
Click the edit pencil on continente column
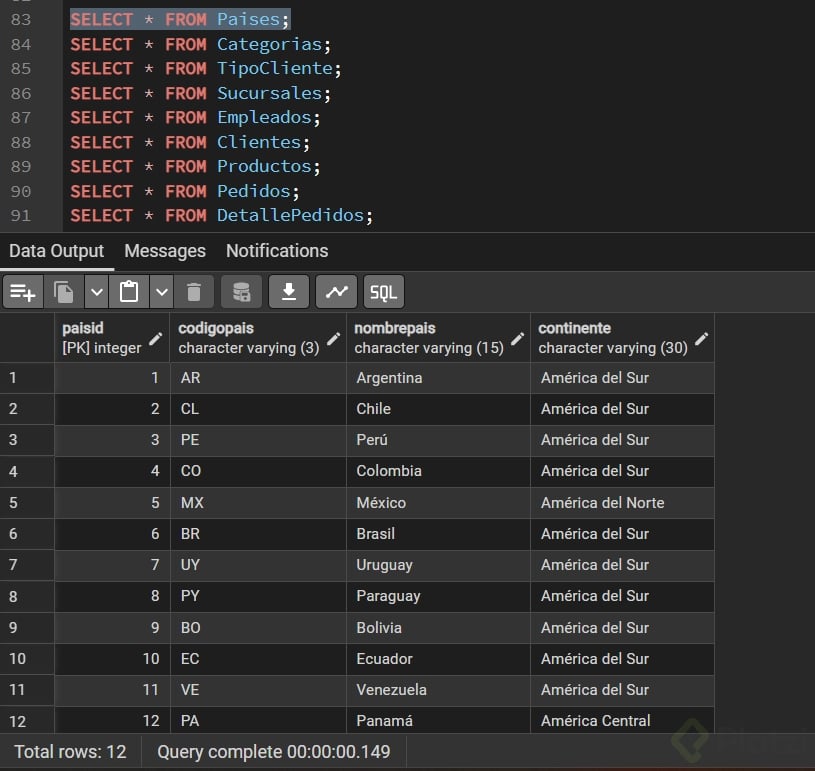coord(702,339)
